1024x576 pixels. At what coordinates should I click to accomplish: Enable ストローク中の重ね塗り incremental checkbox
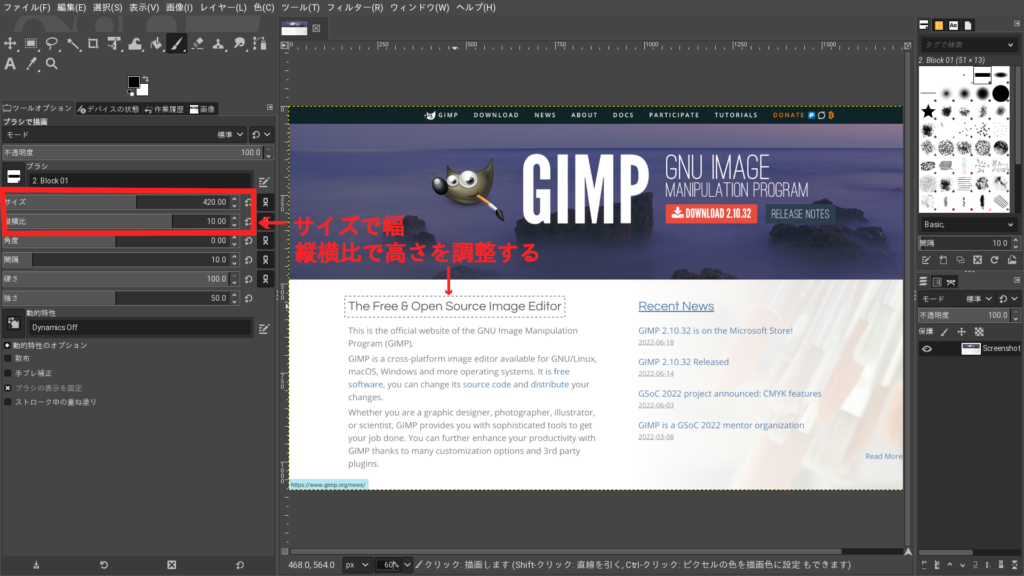click(x=8, y=402)
